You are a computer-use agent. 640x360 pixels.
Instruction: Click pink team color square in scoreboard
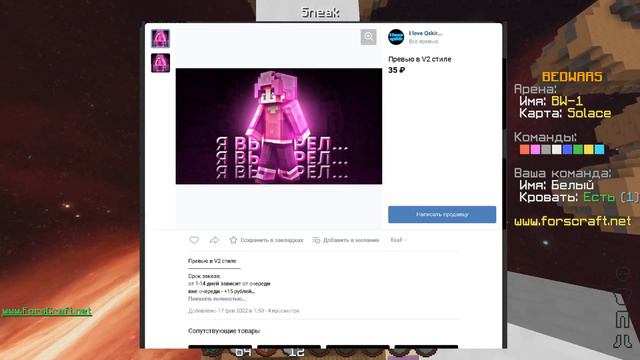click(x=535, y=149)
